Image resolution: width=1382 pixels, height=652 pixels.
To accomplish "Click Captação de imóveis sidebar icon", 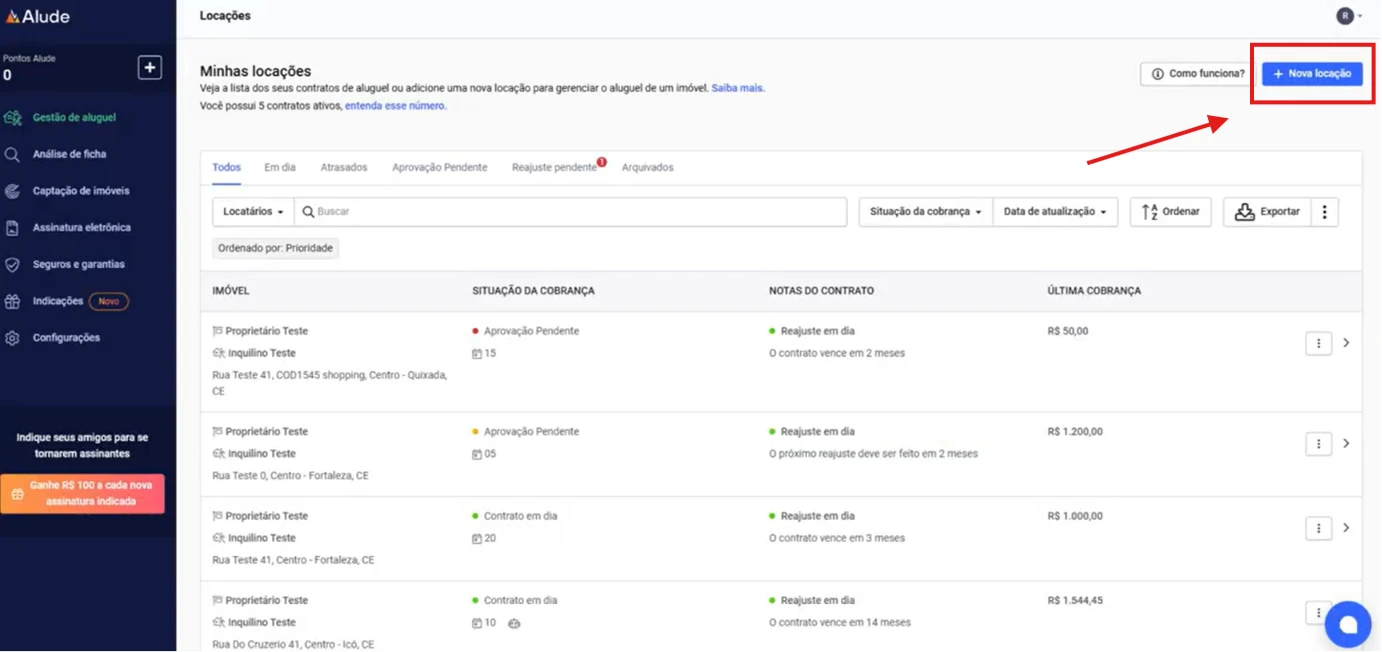I will coord(12,191).
